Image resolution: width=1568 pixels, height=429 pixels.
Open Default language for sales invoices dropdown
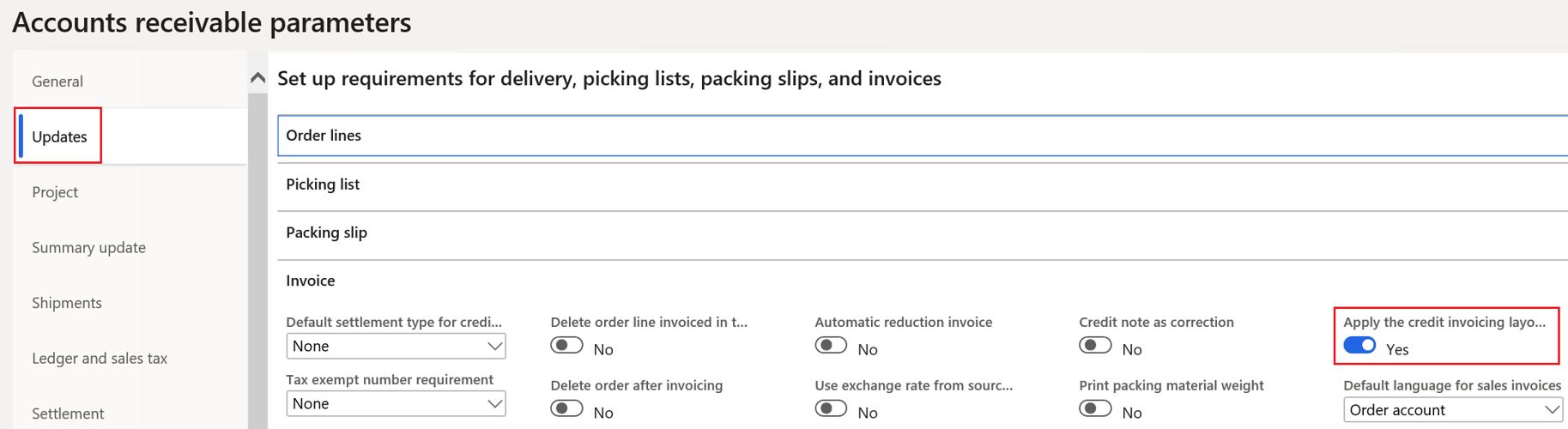(1453, 409)
